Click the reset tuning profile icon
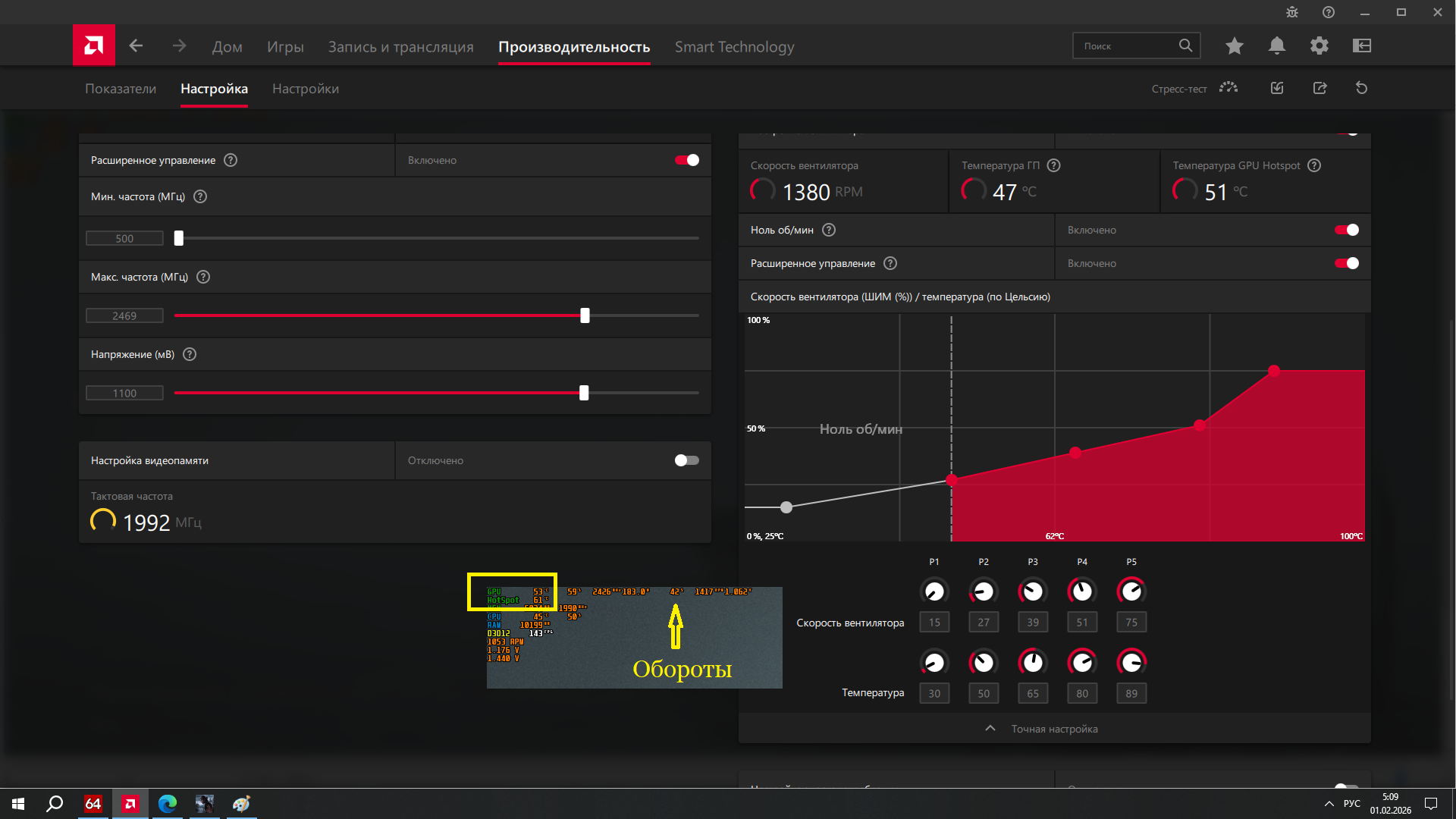The height and width of the screenshot is (819, 1456). [x=1362, y=88]
